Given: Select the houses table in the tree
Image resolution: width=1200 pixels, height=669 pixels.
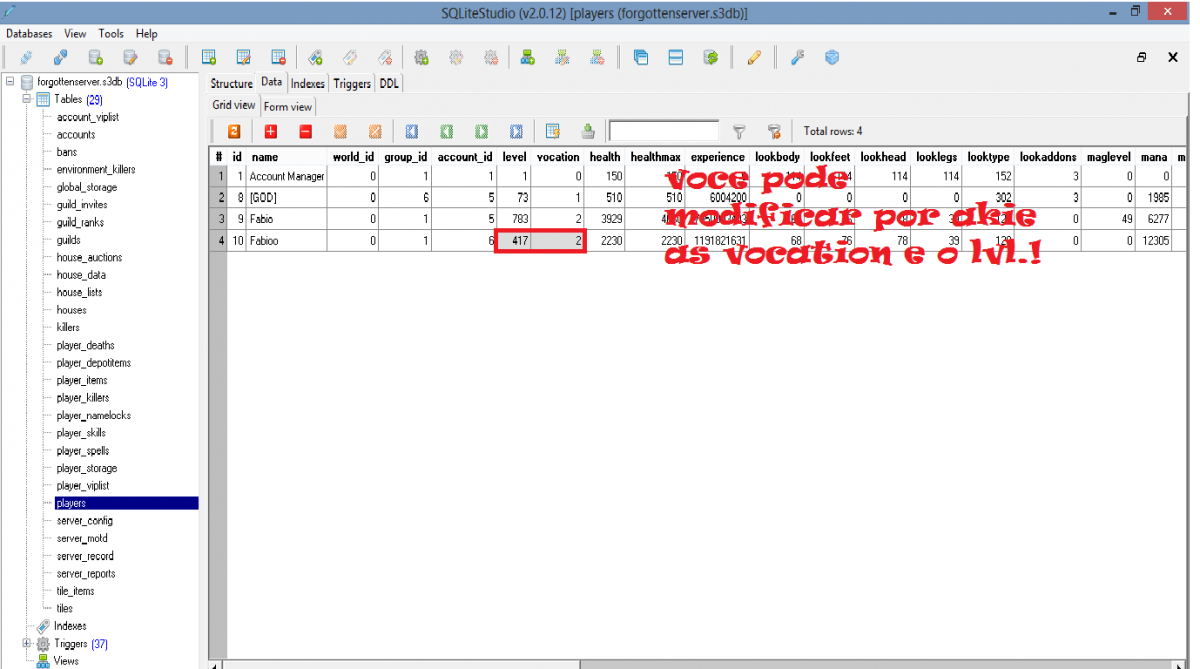Looking at the screenshot, I should coord(72,310).
